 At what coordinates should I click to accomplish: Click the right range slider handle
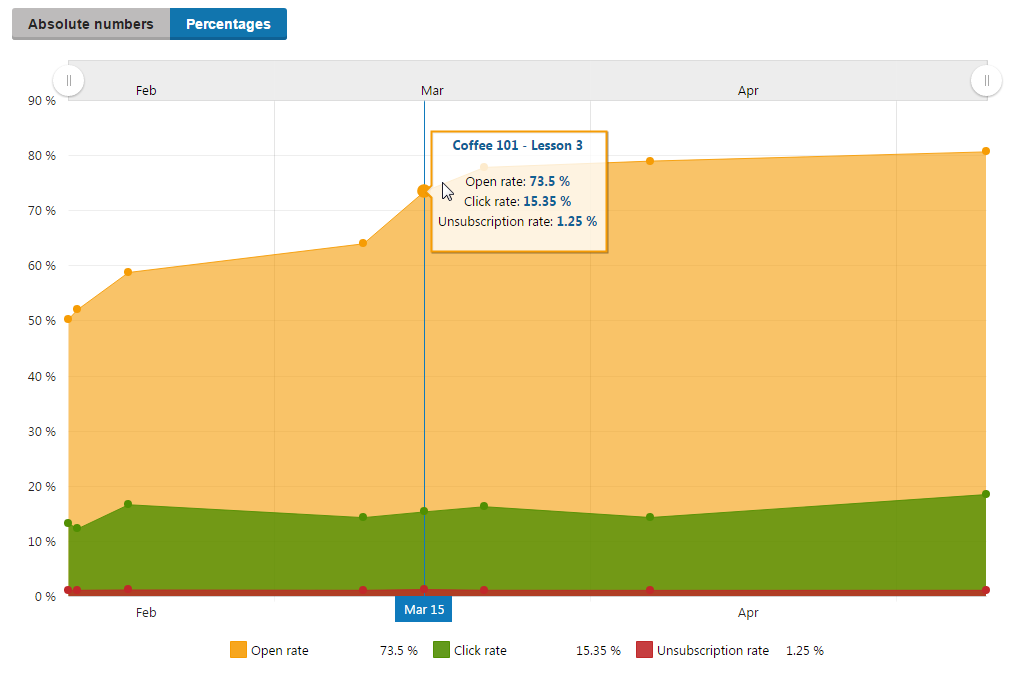coord(986,80)
